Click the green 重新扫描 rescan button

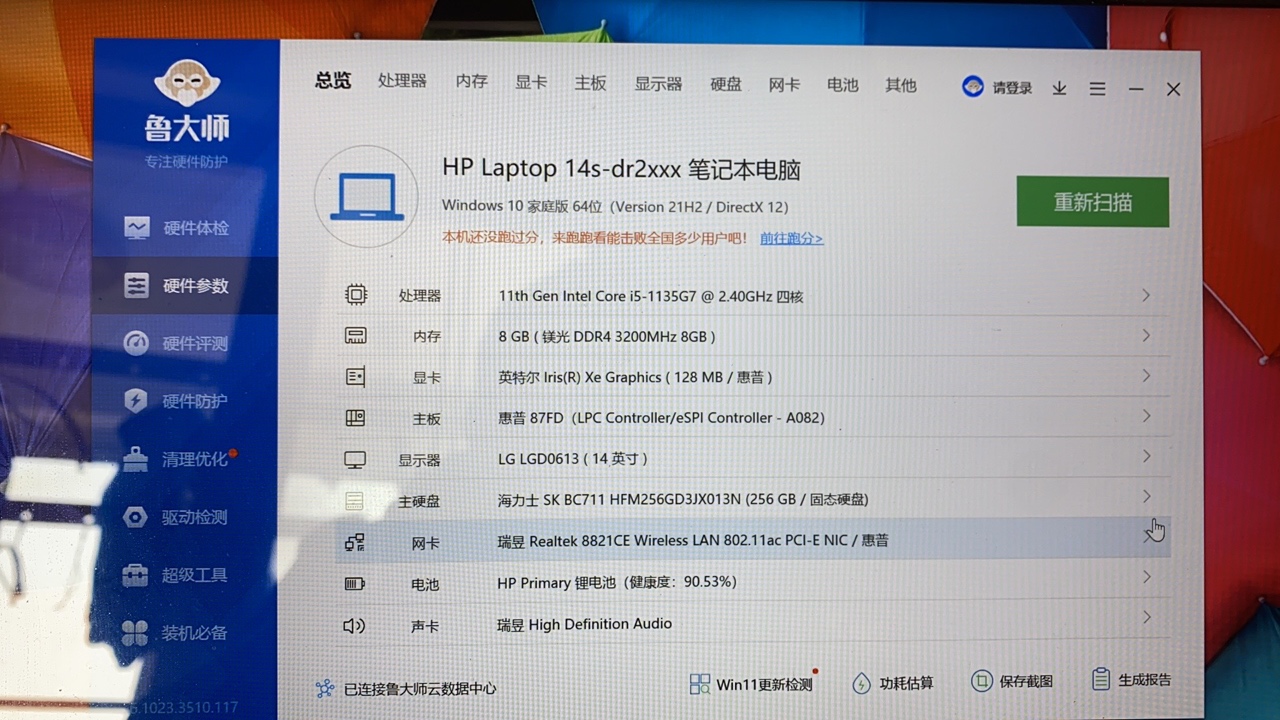[1092, 202]
